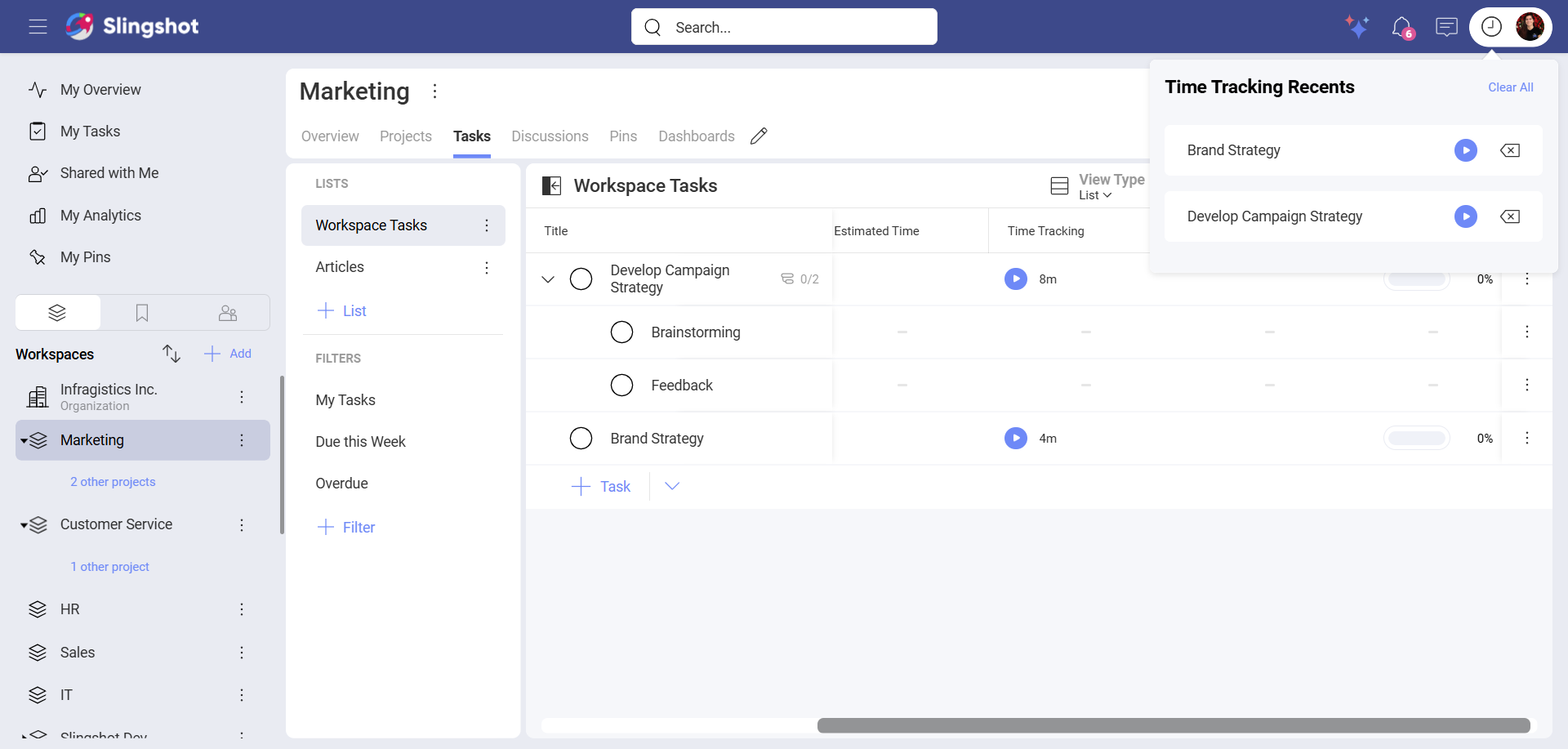1568x749 pixels.
Task: Toggle the time tracking clock icon
Action: (x=1491, y=27)
